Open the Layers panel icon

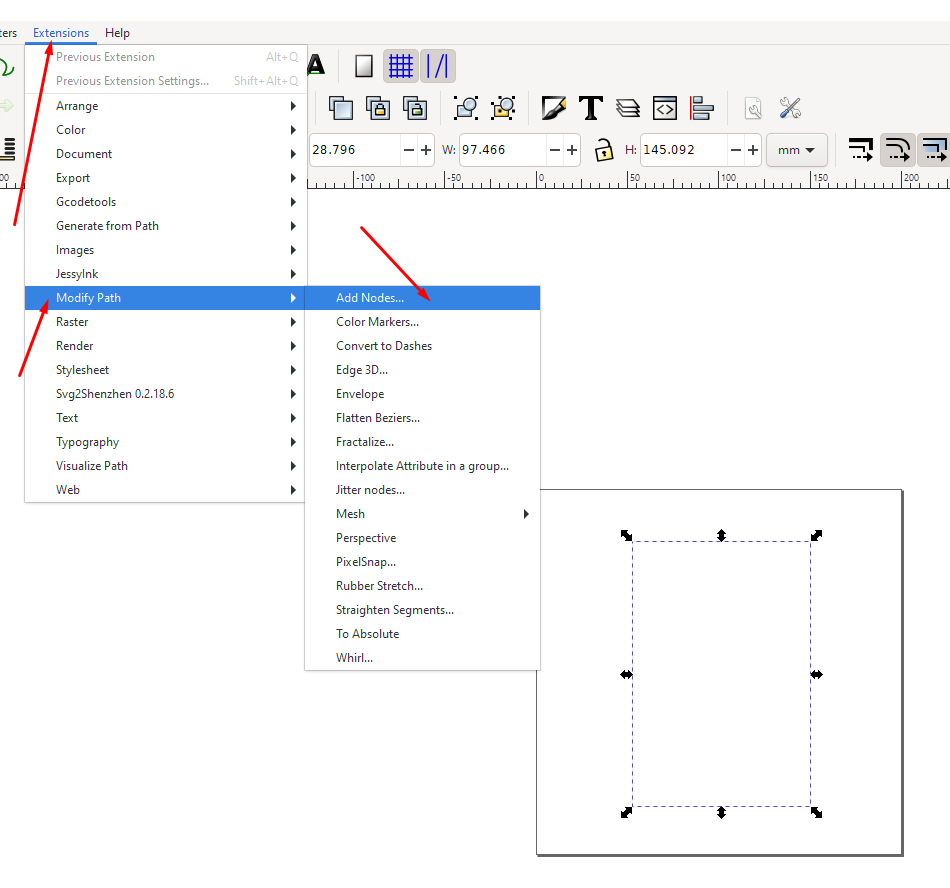point(628,108)
